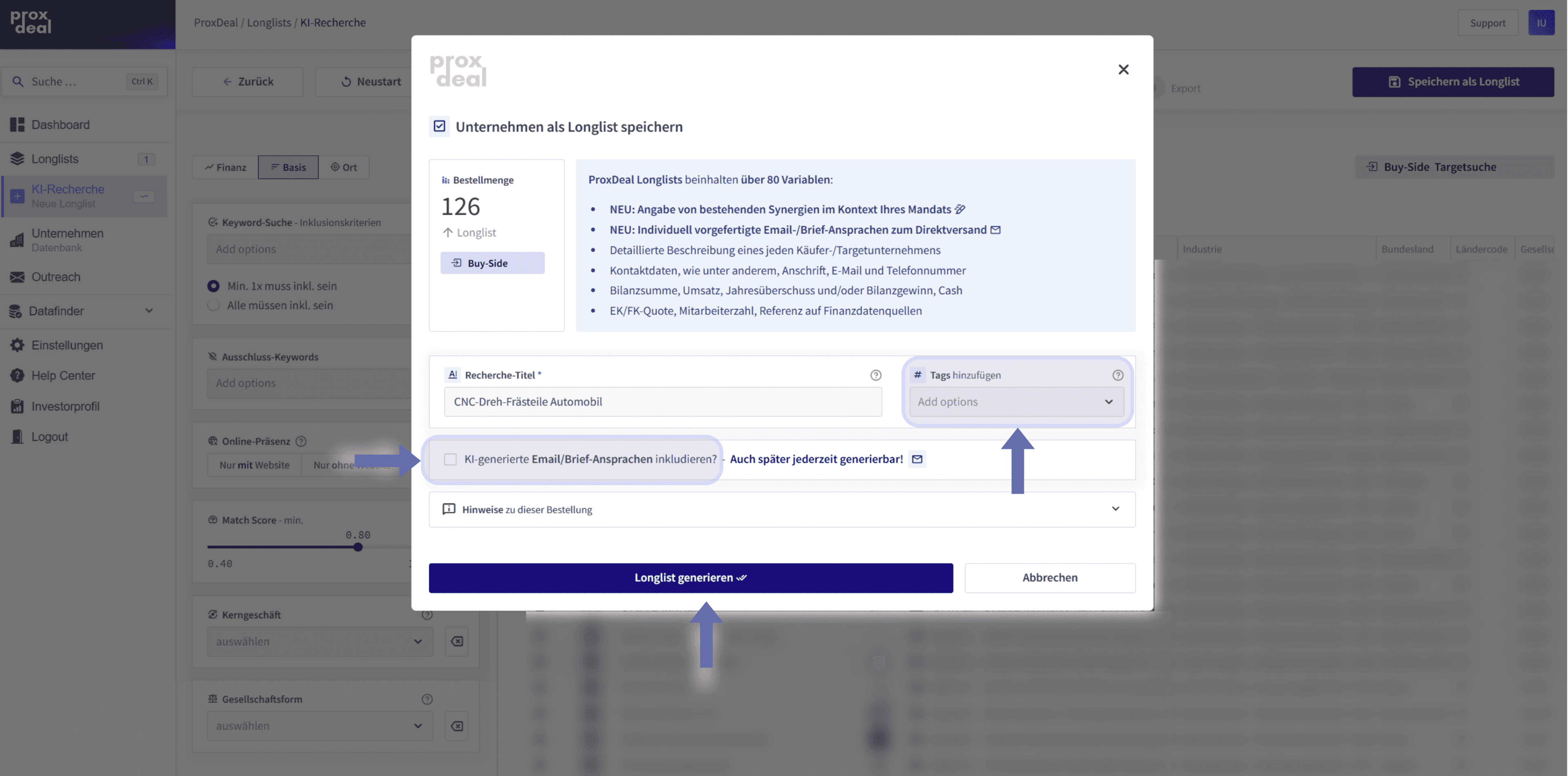Click the Match Score slider handle
The image size is (1568, 776).
coord(358,546)
